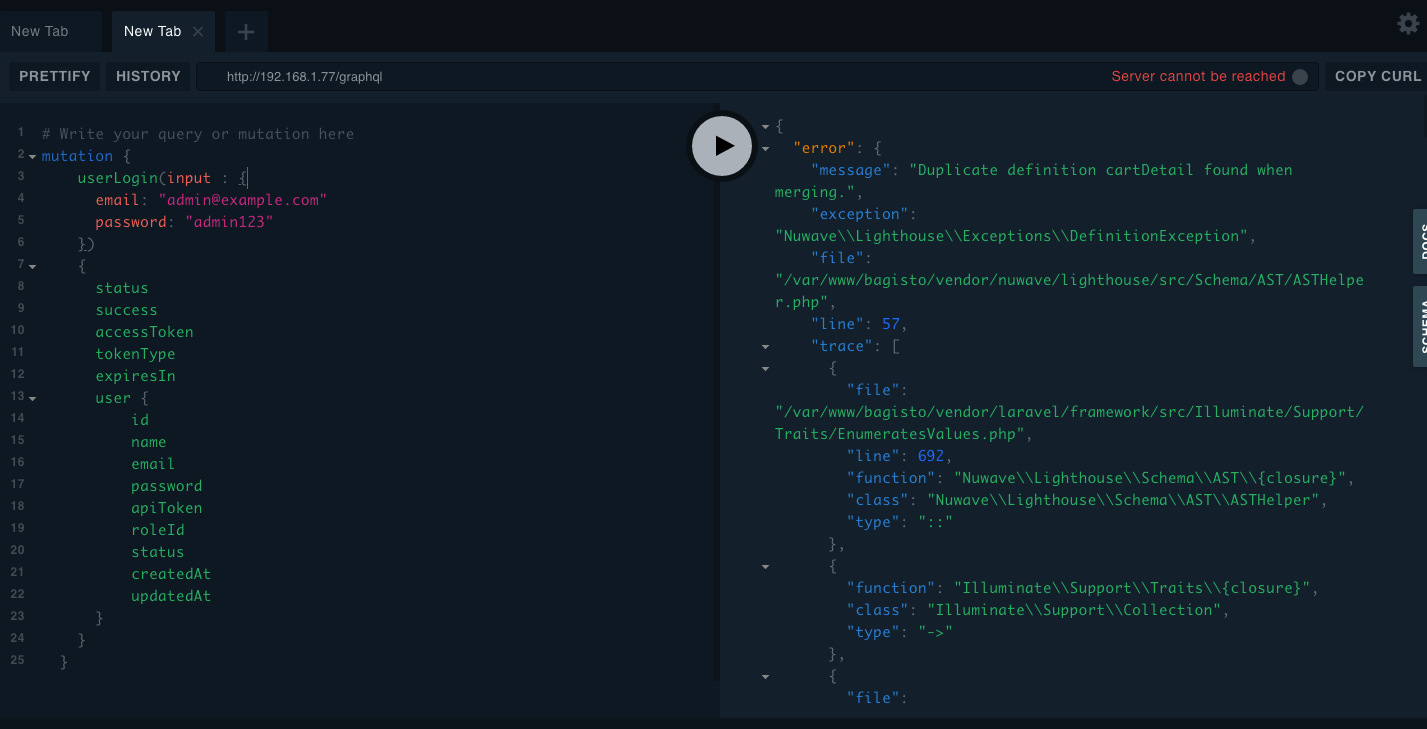Collapse the "trace" array in response
The height and width of the screenshot is (729, 1427).
[765, 347]
